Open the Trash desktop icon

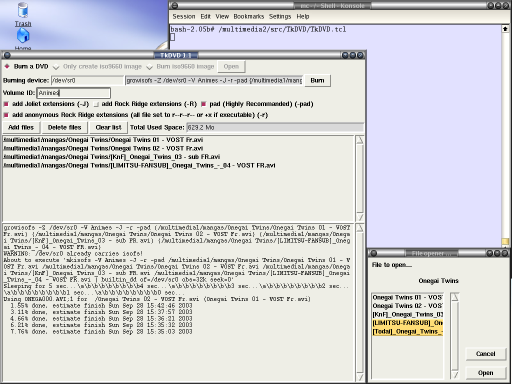point(23,14)
